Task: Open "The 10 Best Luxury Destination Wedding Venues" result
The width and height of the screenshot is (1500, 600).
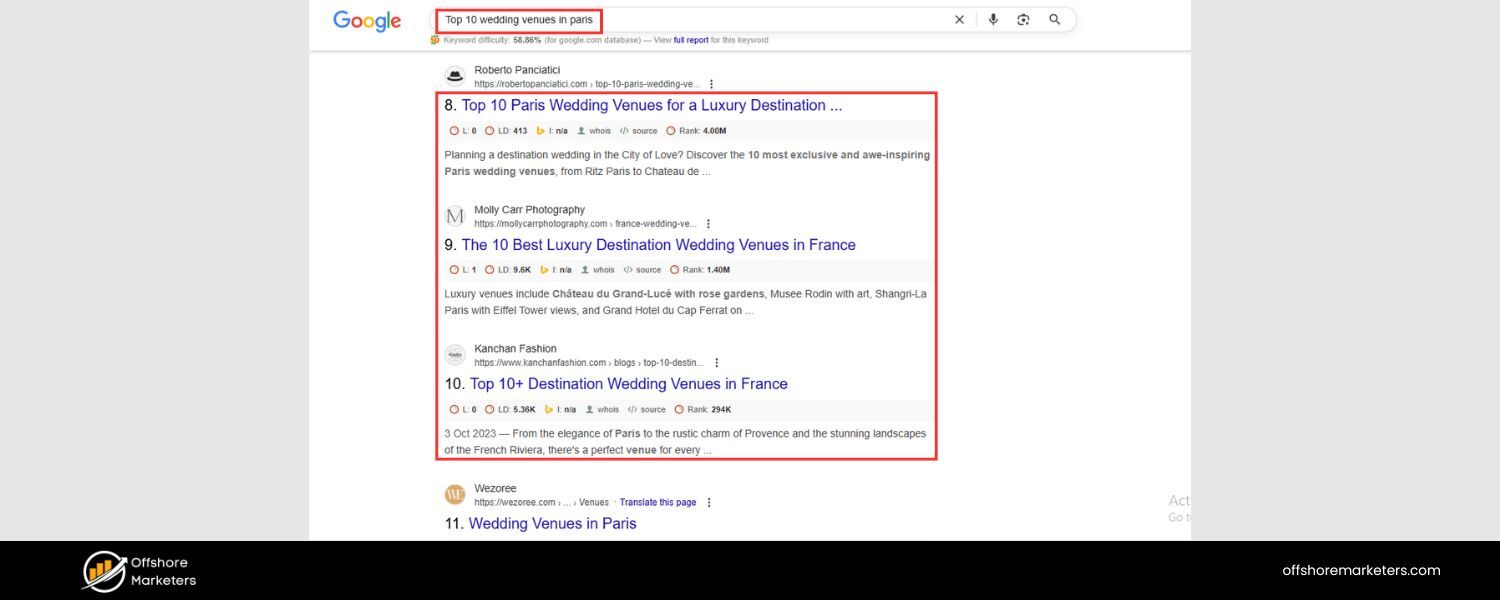Action: [x=658, y=245]
